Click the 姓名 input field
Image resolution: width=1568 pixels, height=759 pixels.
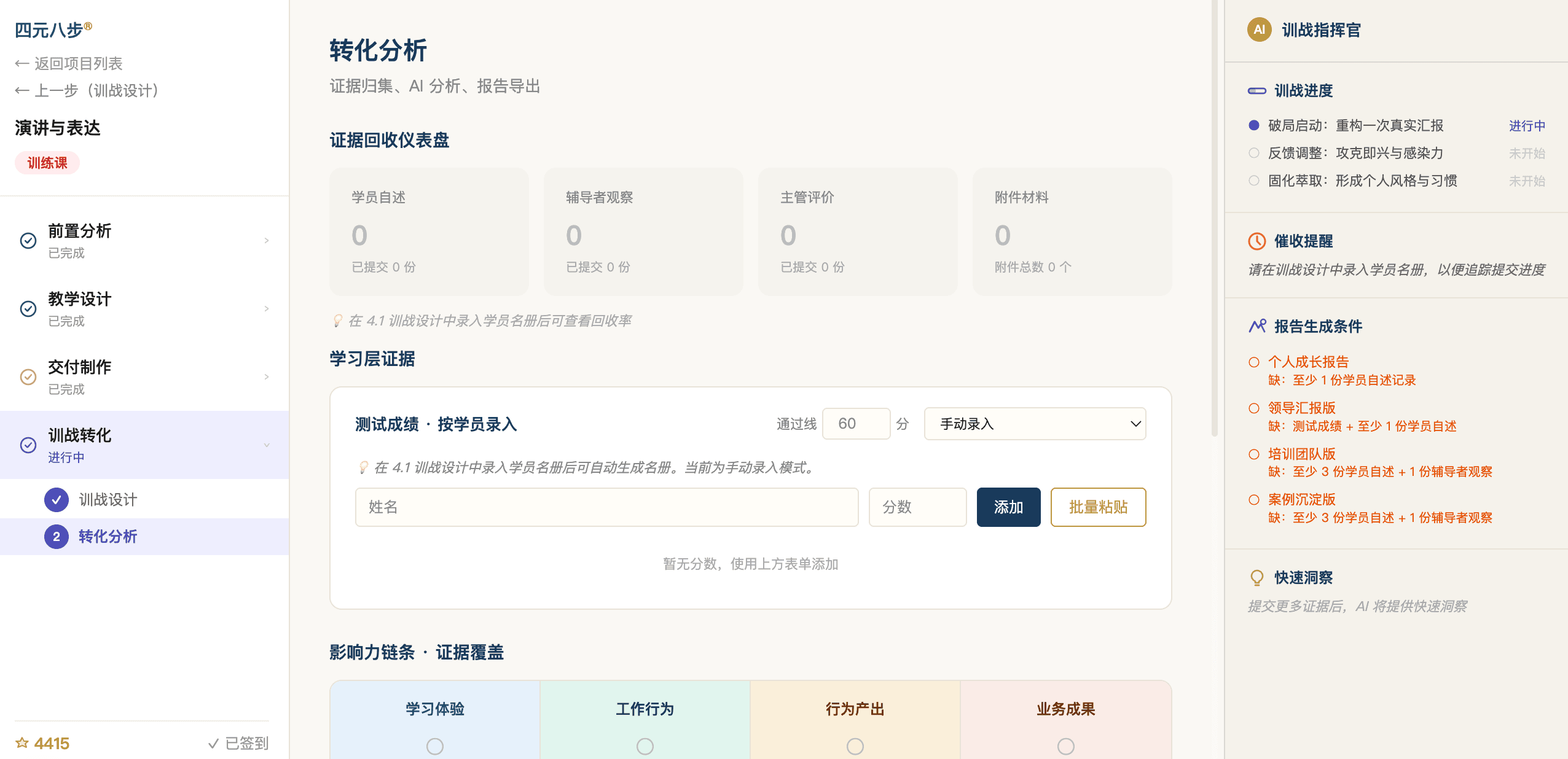point(606,507)
